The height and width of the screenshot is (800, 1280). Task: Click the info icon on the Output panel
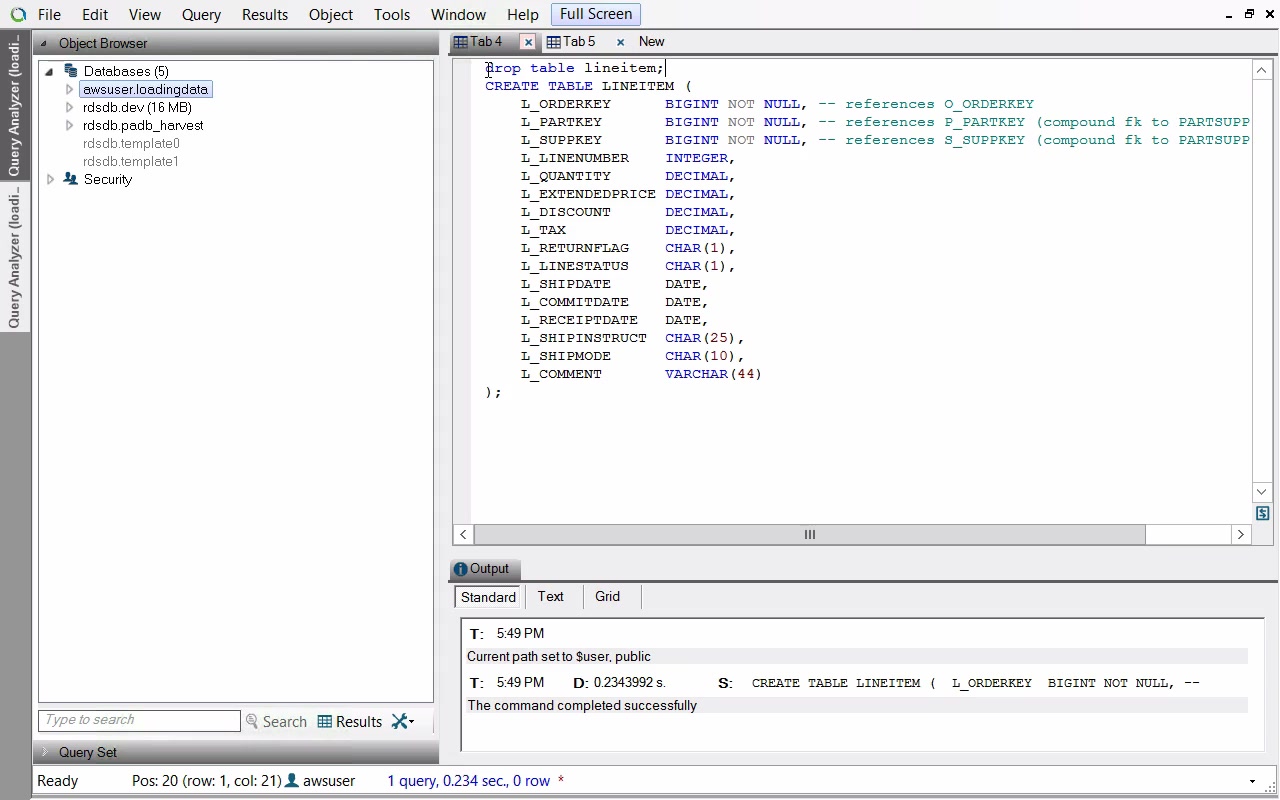(460, 569)
